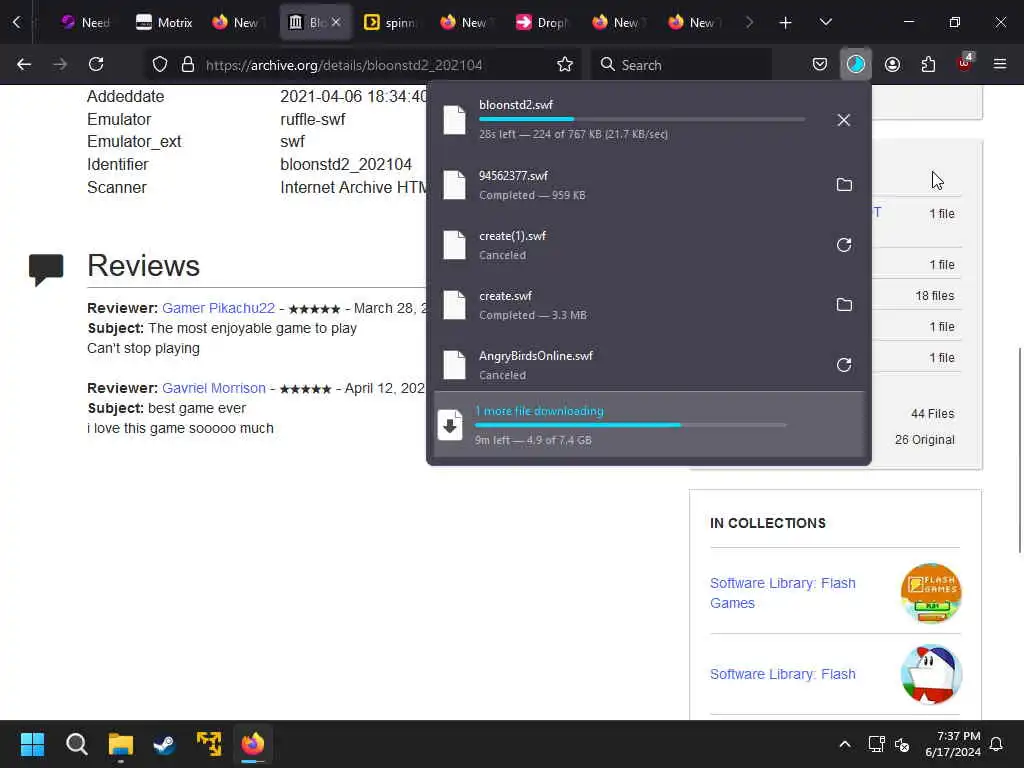Click the site lock icon
This screenshot has width=1024, height=768.
(188, 64)
